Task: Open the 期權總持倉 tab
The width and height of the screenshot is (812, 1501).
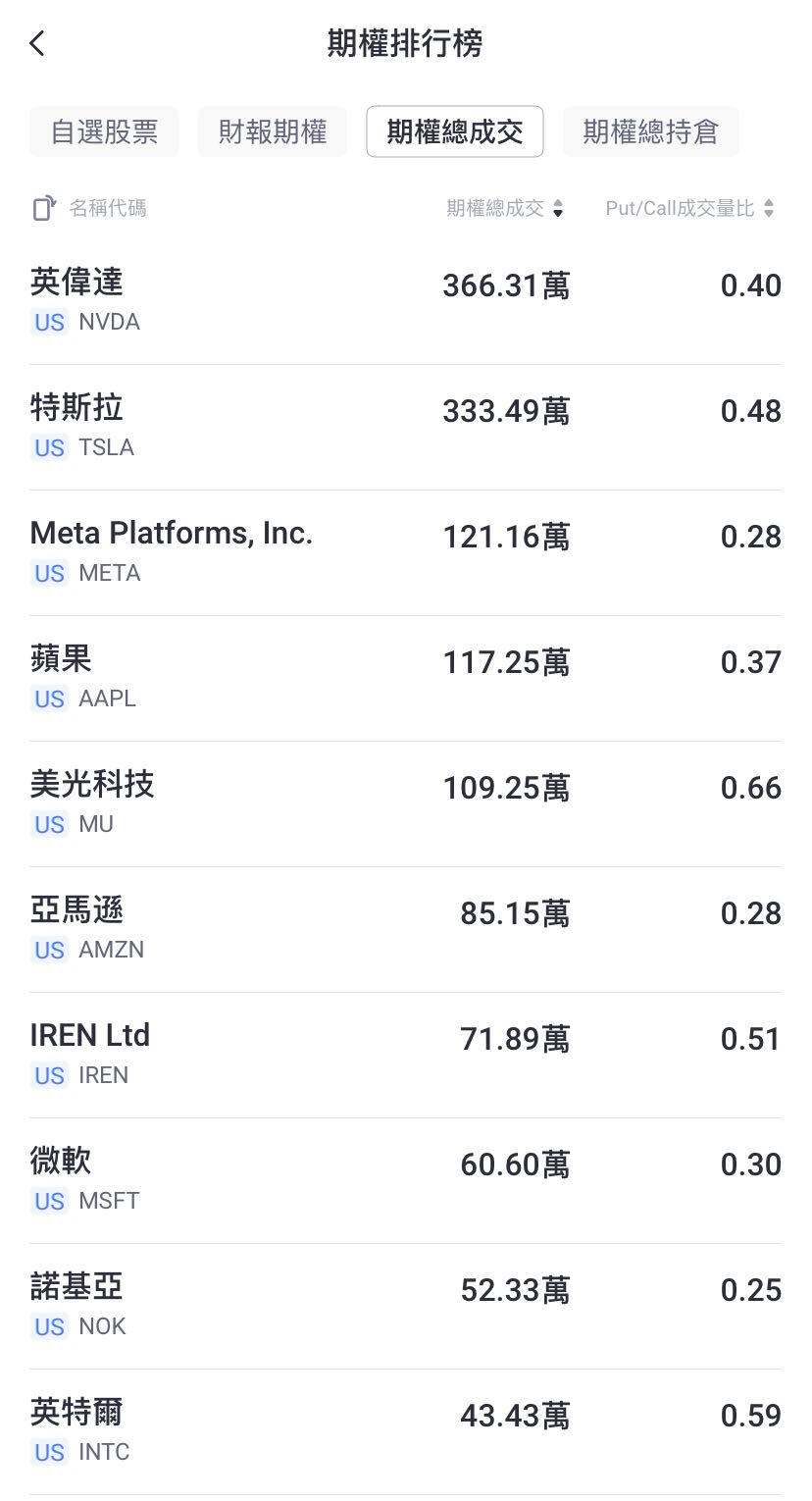Action: click(x=651, y=131)
